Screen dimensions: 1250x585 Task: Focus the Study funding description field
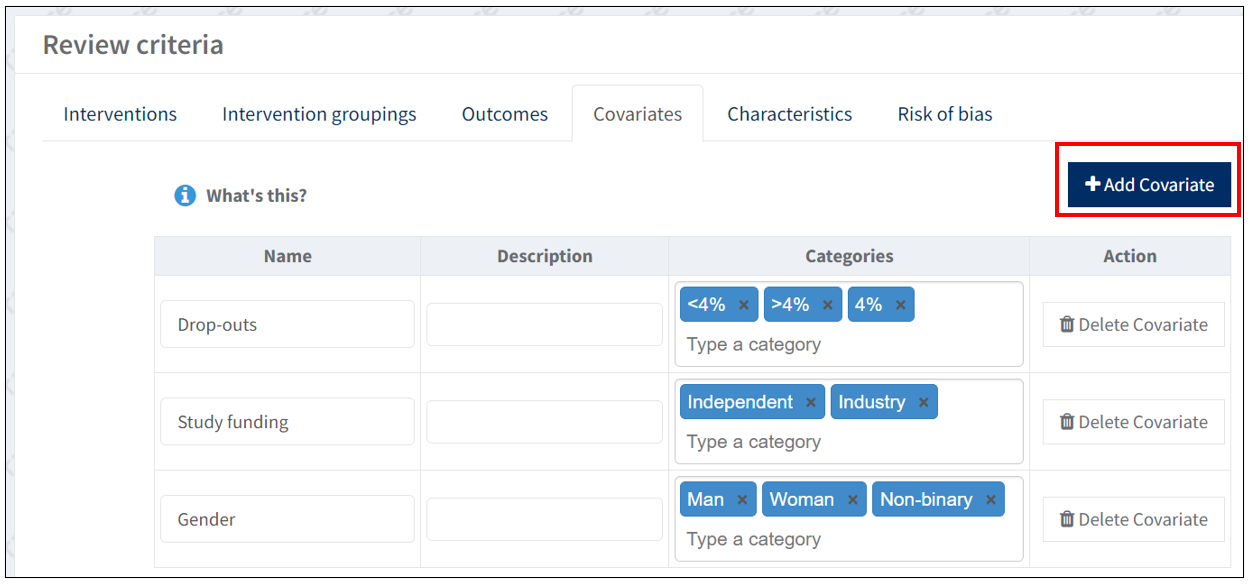[x=544, y=422]
